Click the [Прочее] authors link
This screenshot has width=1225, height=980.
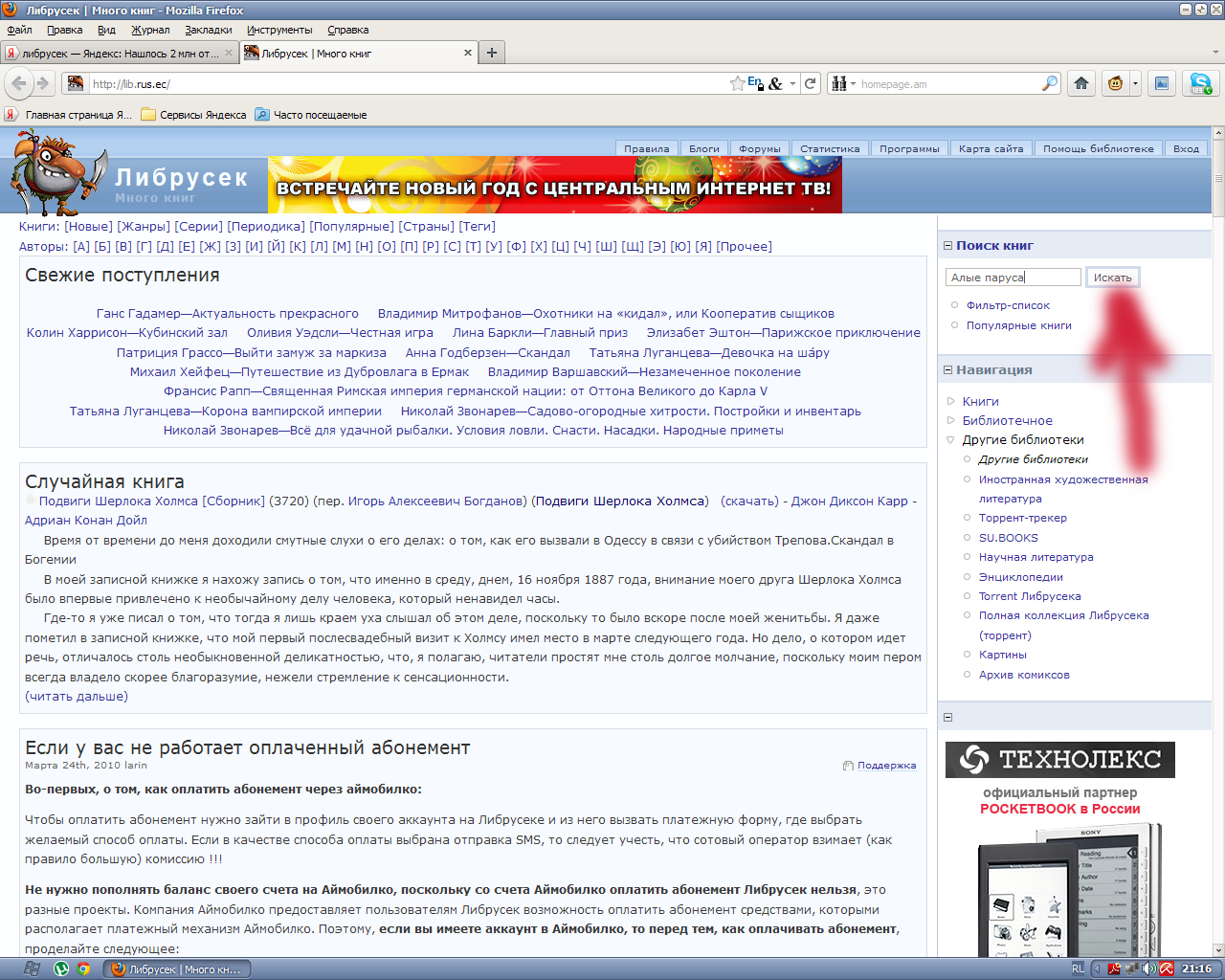[x=744, y=246]
